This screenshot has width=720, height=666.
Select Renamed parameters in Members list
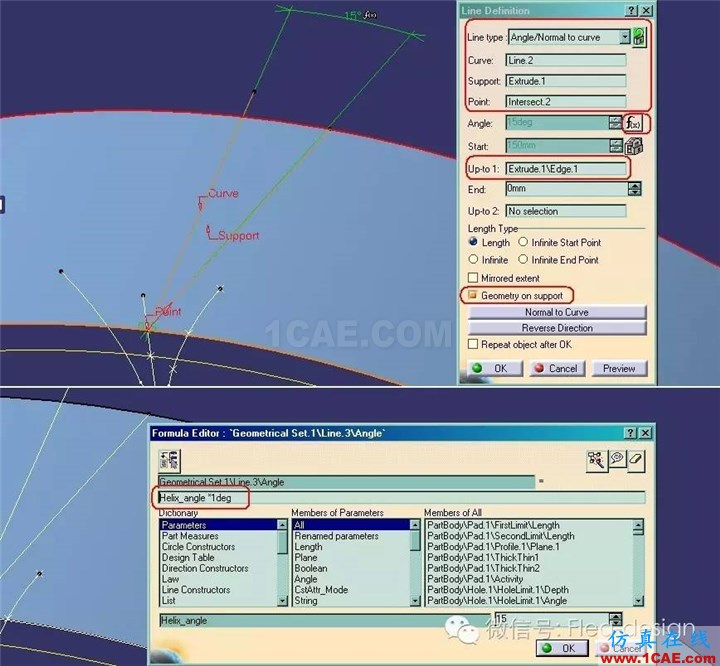[x=351, y=536]
